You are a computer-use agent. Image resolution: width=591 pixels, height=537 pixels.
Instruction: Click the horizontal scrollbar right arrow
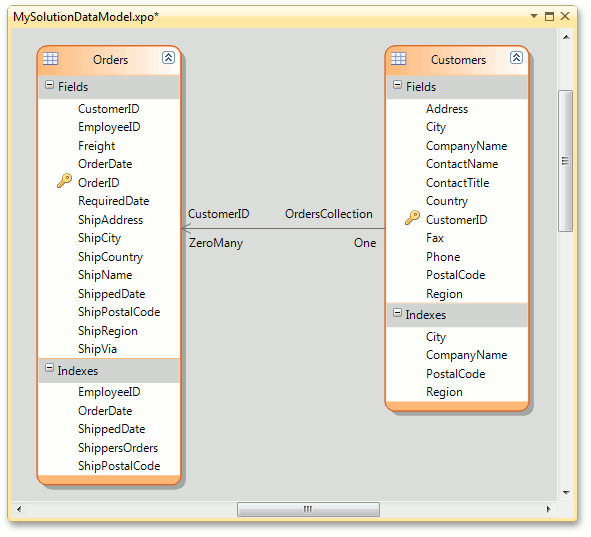pos(549,509)
